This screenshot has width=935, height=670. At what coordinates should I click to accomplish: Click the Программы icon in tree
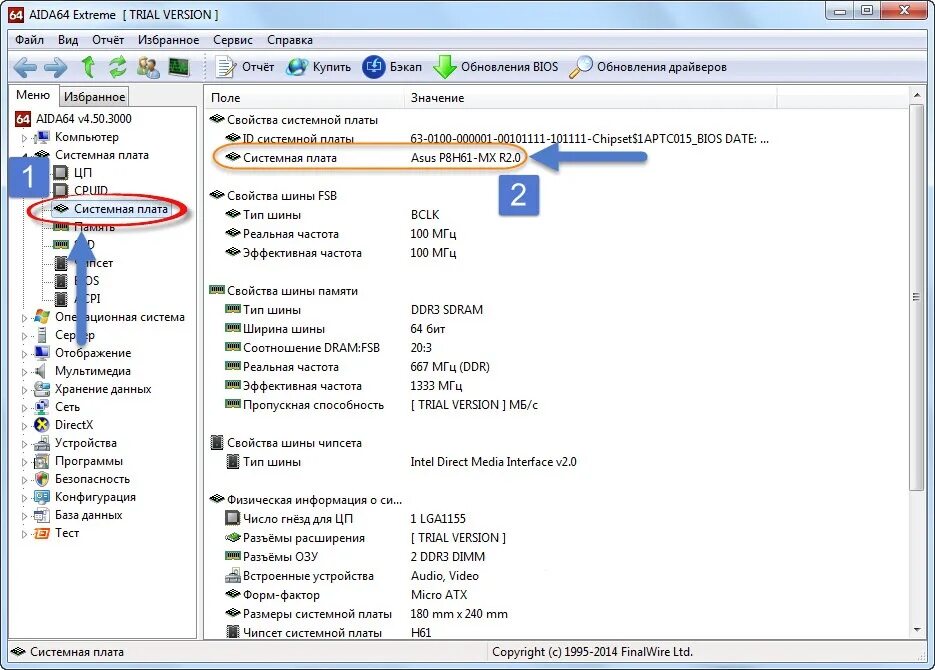point(42,461)
